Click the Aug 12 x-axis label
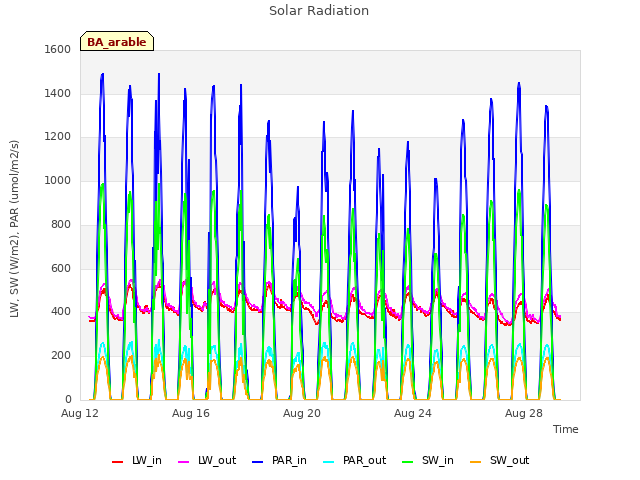 pyautogui.click(x=80, y=413)
